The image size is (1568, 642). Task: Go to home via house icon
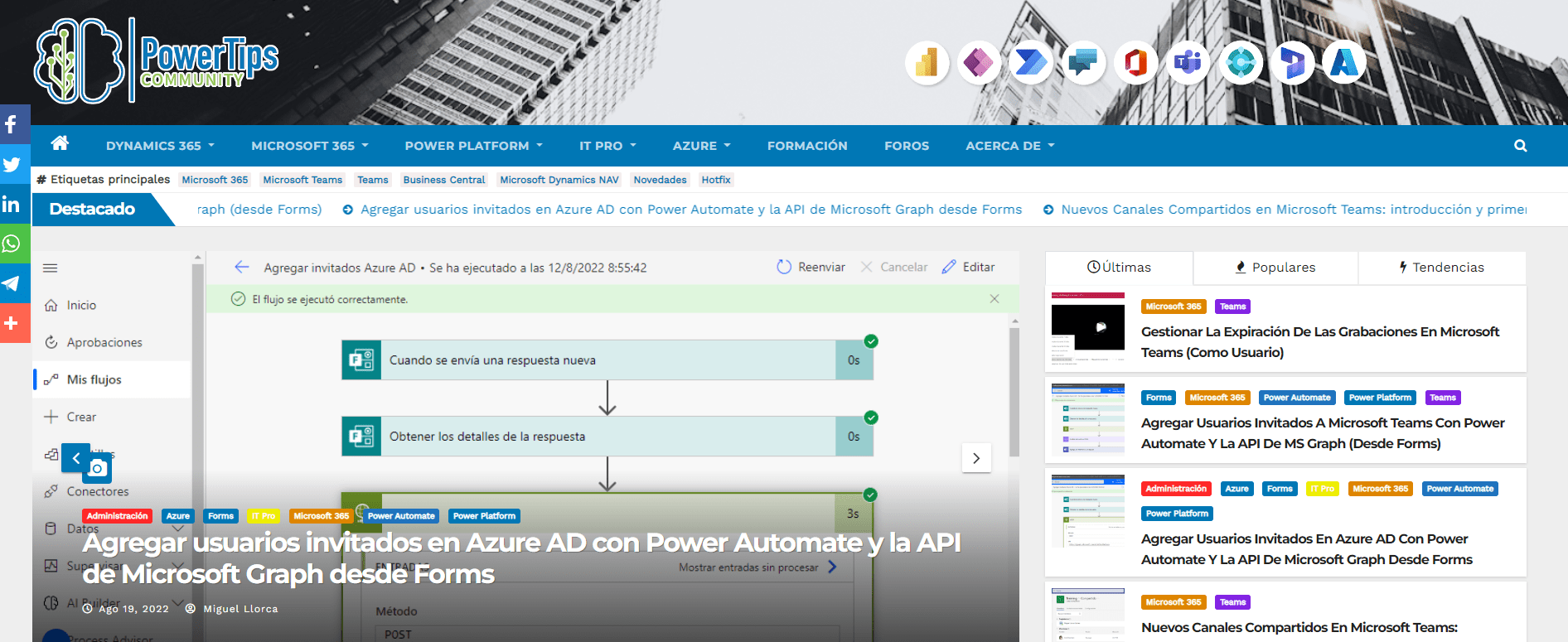[60, 143]
